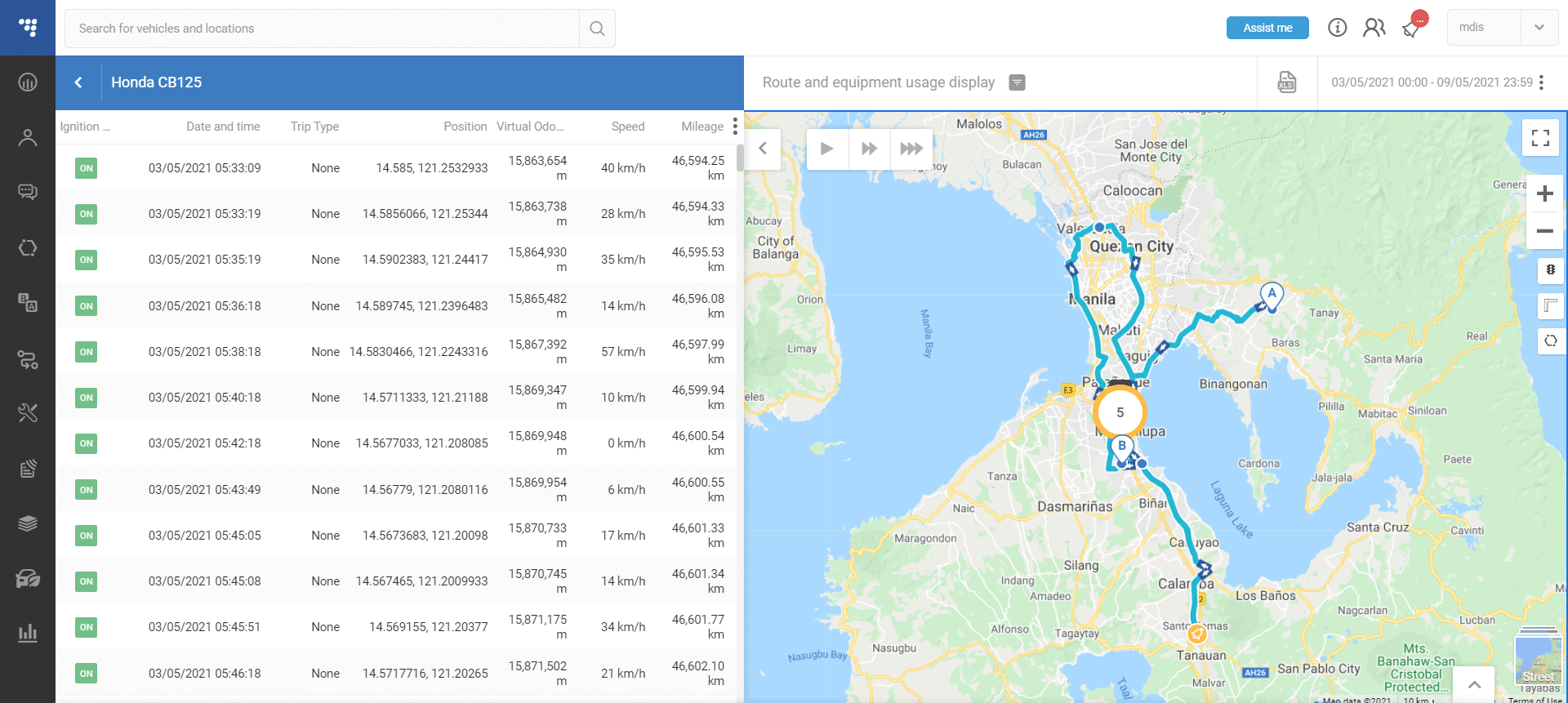Select map marker B on route

click(1121, 448)
